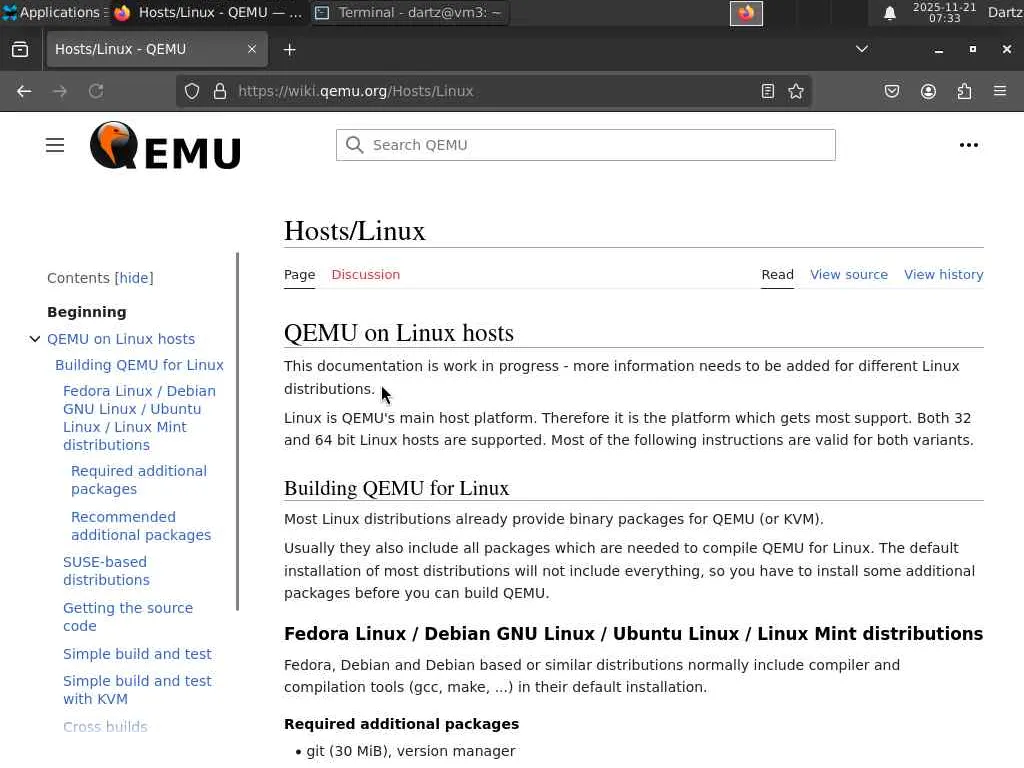Jump to Beginning in contents
The height and width of the screenshot is (768, 1024).
87,312
